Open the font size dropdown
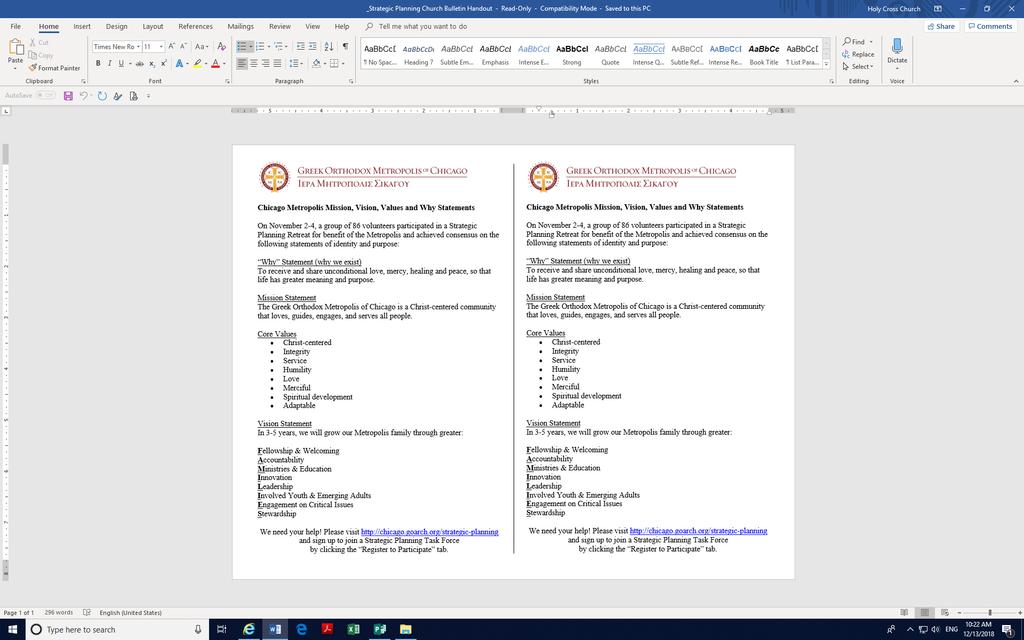The image size is (1024, 640). 161,47
